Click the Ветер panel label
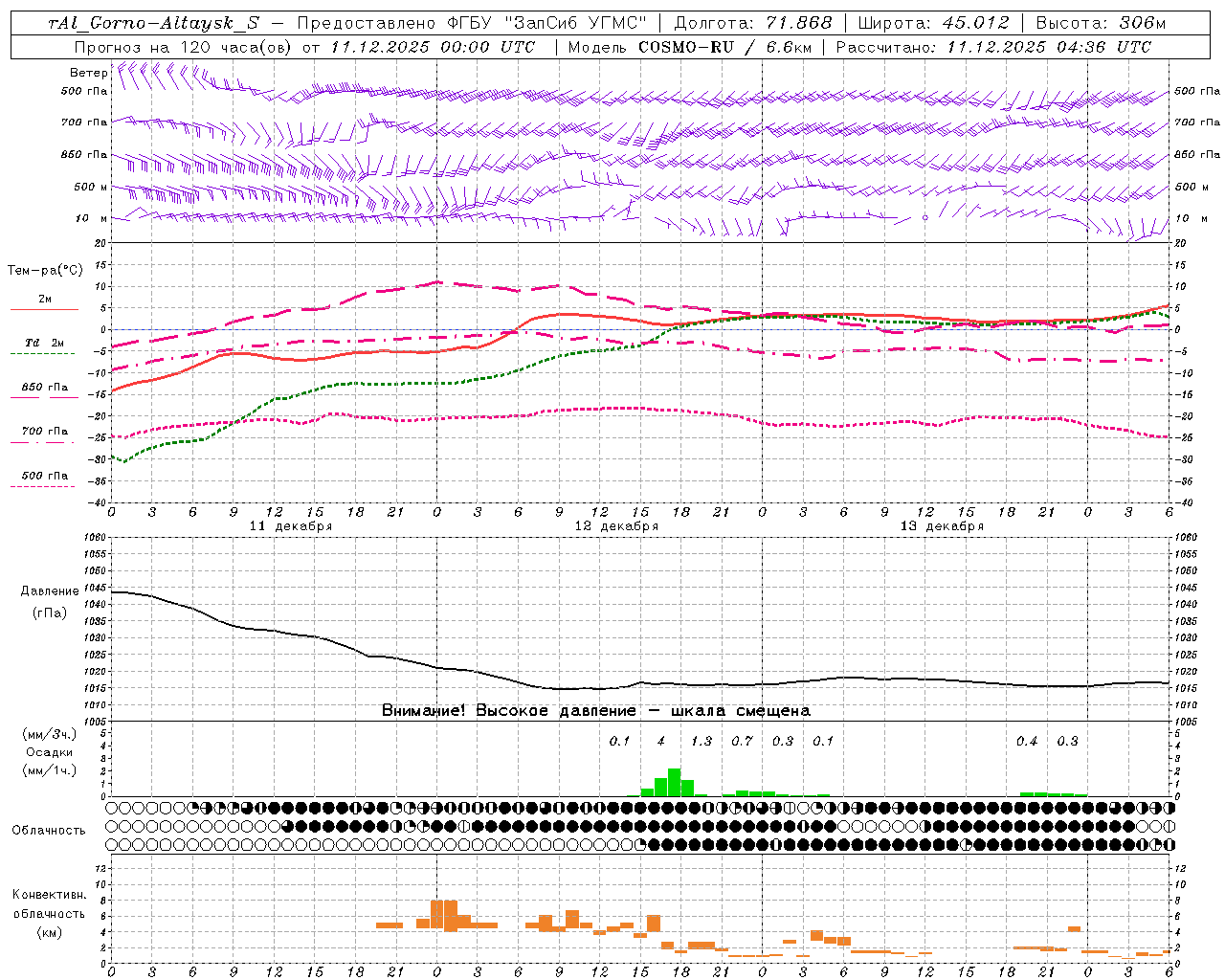The image size is (1225, 980). click(x=88, y=73)
